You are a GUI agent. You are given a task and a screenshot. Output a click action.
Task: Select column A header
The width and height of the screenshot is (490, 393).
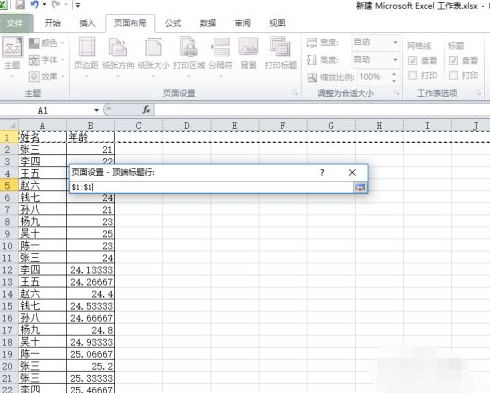coord(42,126)
